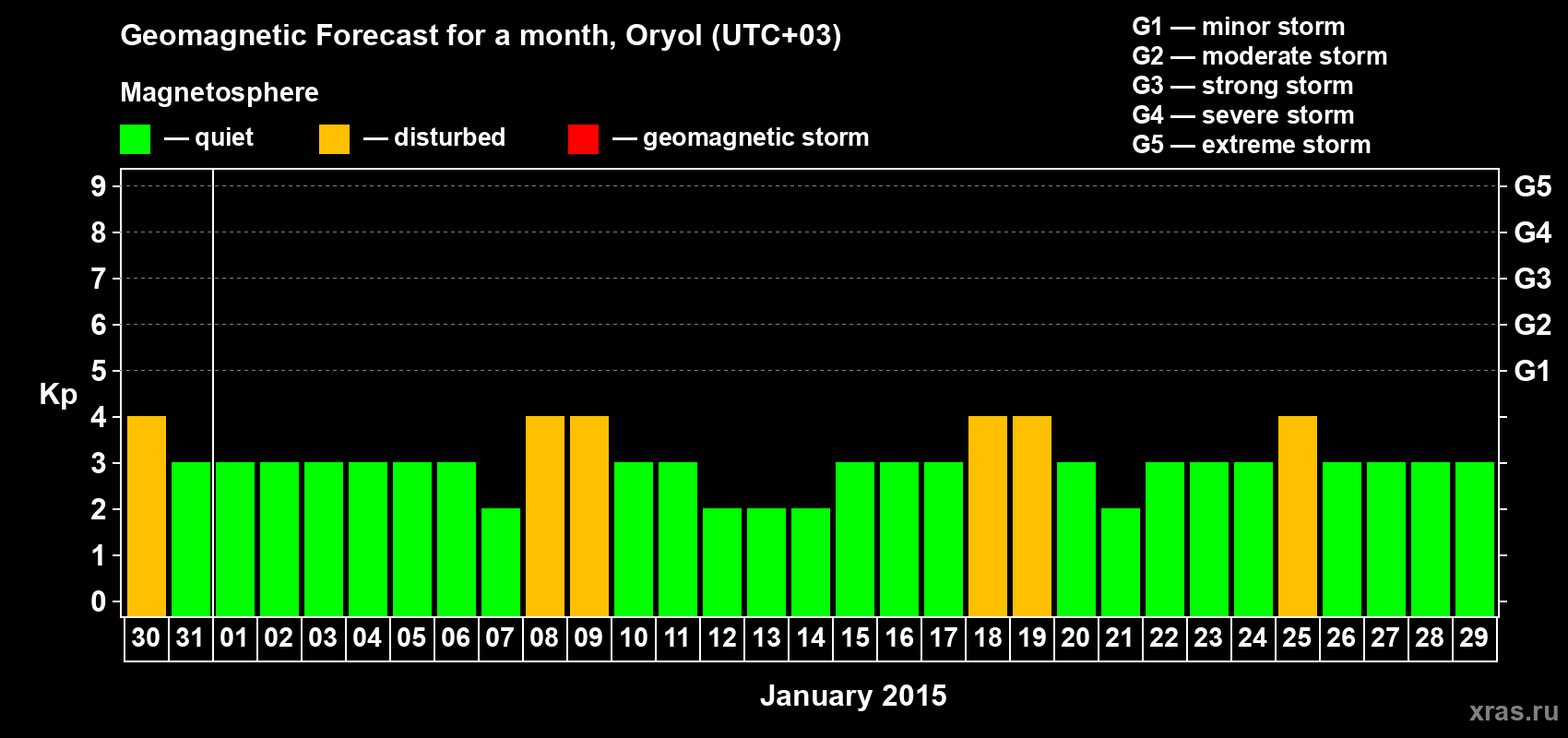
Task: Select the green bar for January 29
Action: [1475, 540]
